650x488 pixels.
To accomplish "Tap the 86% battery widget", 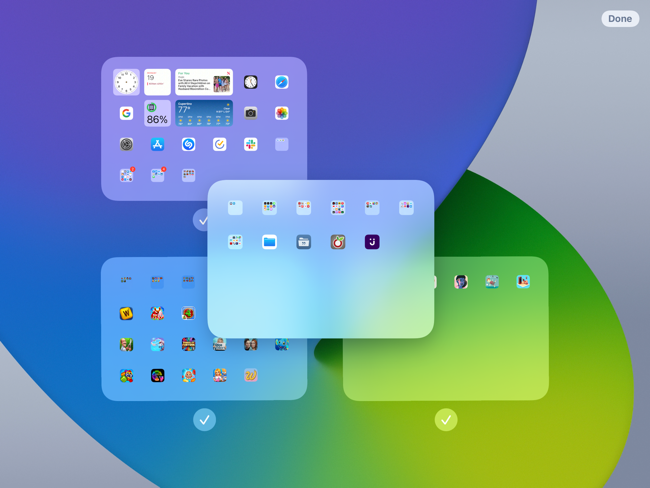I will [157, 113].
